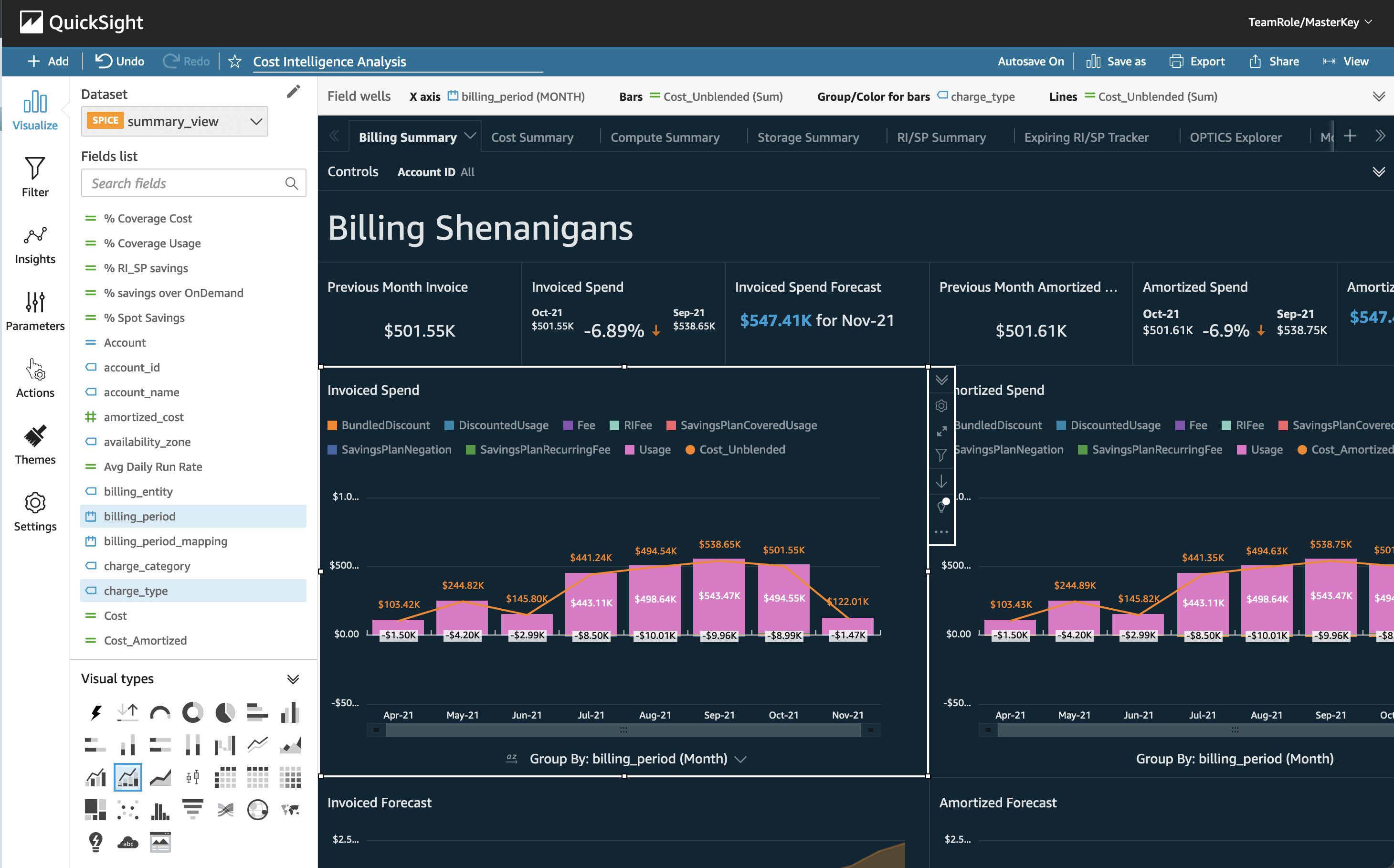Switch to Expiring RI/SP Tracker tab
Screen dimensions: 1394x868
click(x=1087, y=137)
